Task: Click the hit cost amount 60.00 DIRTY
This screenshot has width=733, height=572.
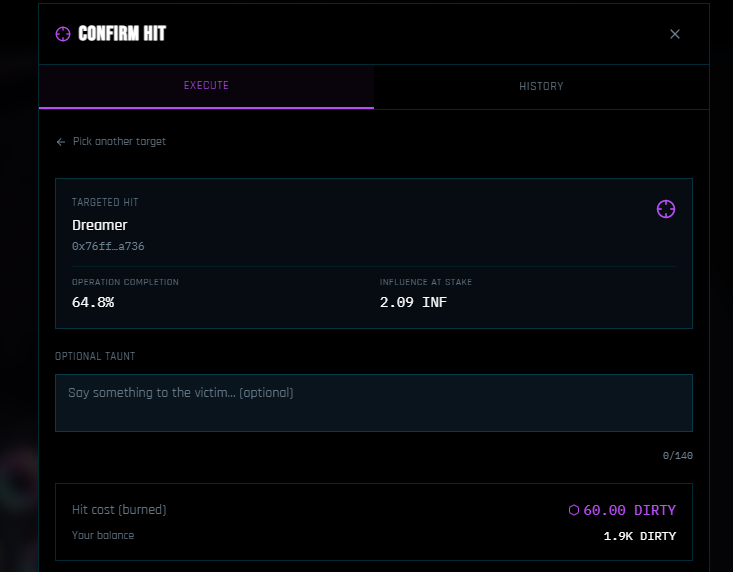Action: point(629,510)
